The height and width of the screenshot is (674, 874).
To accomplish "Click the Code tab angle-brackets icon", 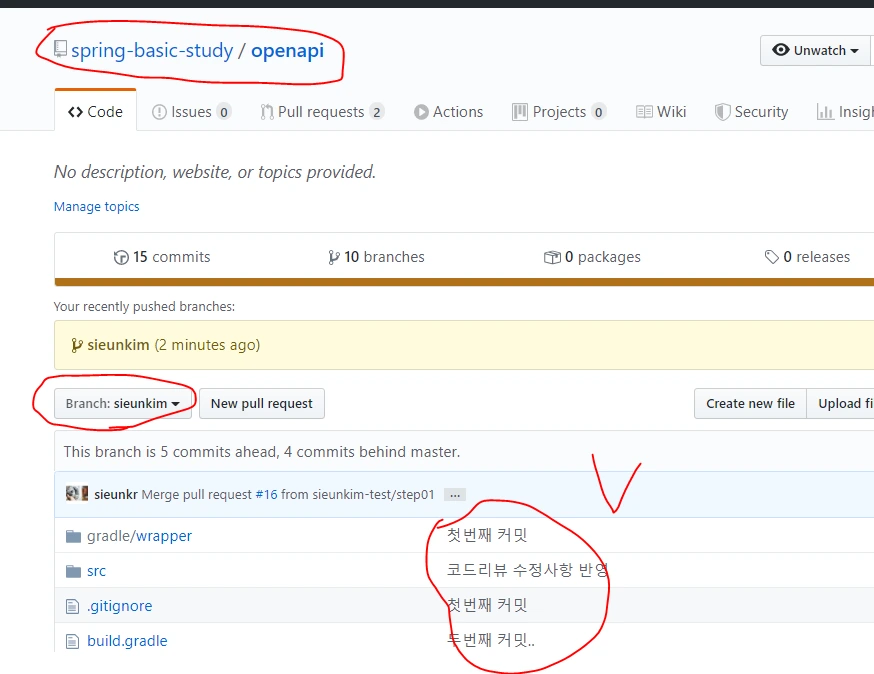I will 75,112.
